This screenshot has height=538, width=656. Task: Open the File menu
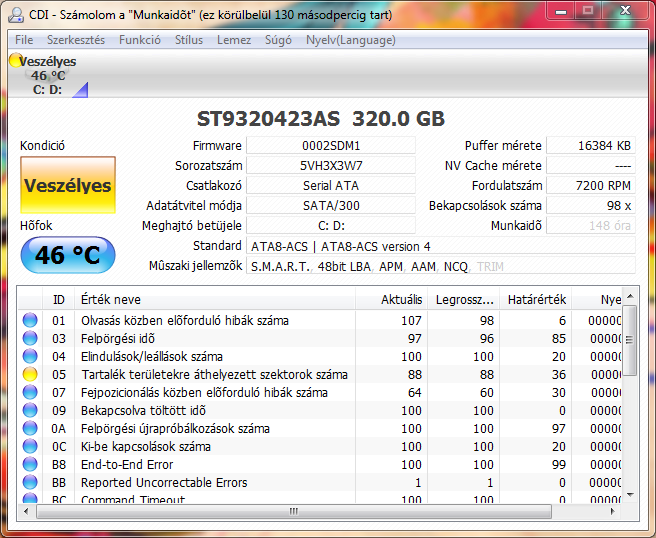pos(24,40)
